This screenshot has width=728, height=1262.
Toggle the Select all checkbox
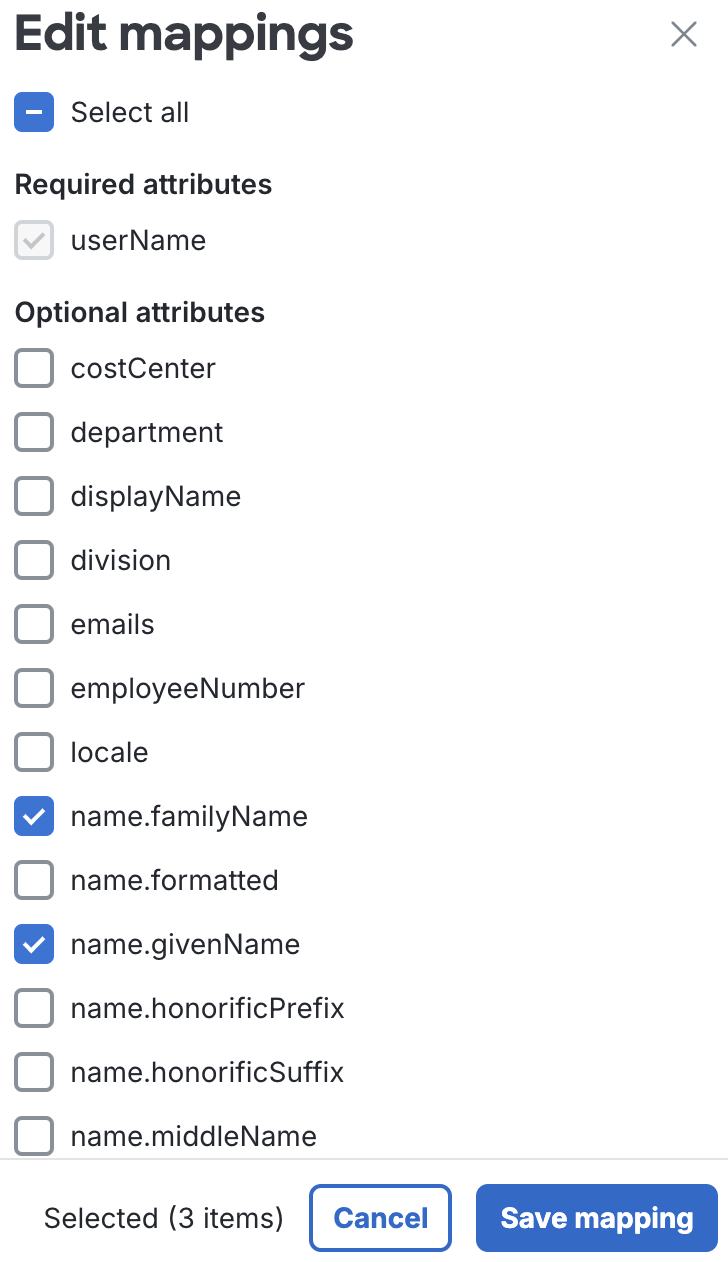click(34, 112)
